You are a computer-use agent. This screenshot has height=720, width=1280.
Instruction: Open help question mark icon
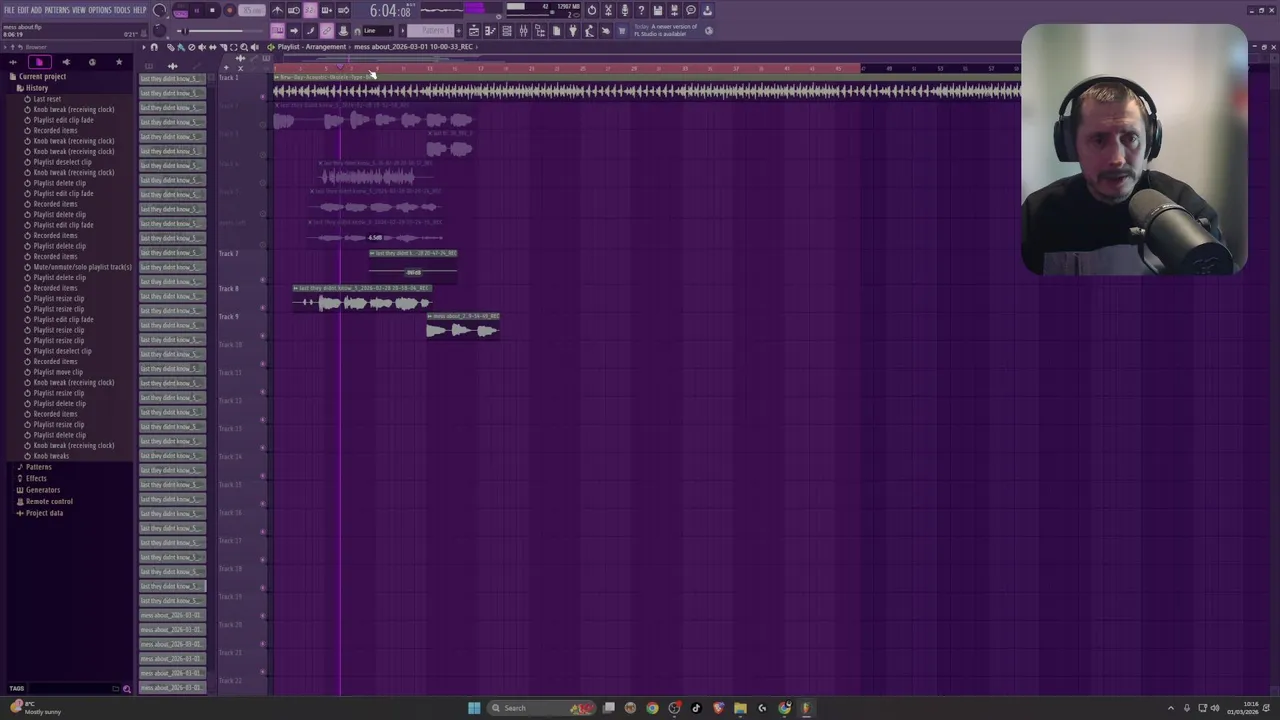[641, 10]
